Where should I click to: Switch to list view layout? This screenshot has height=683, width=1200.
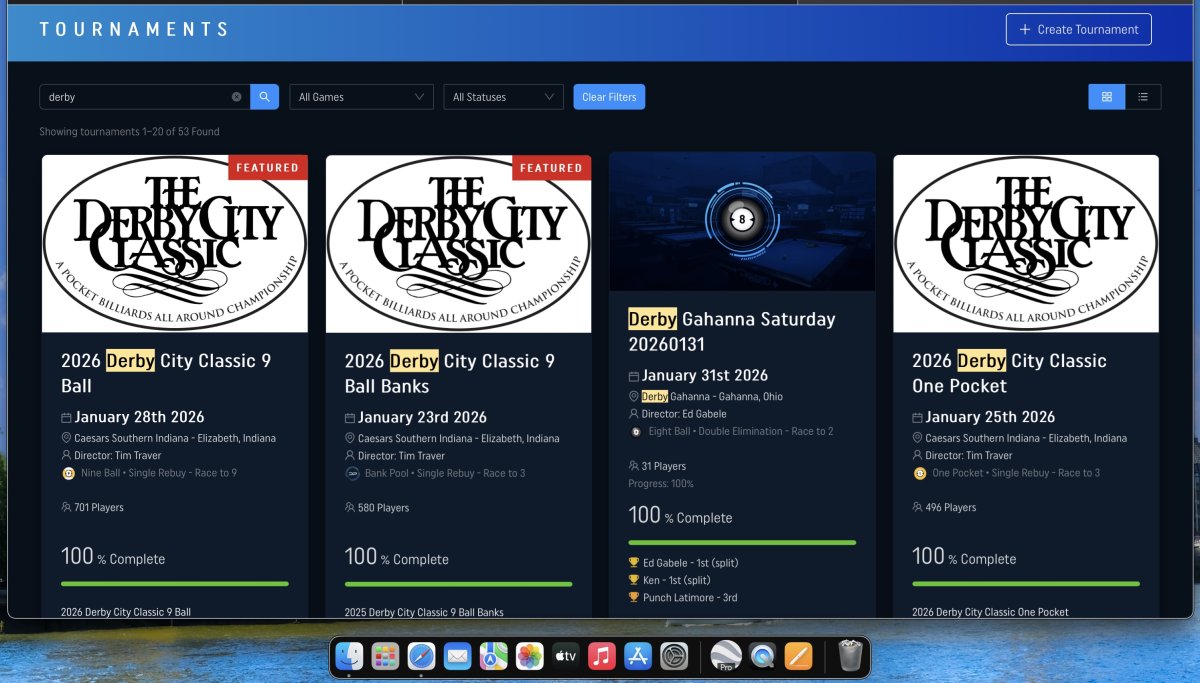[x=1143, y=97]
